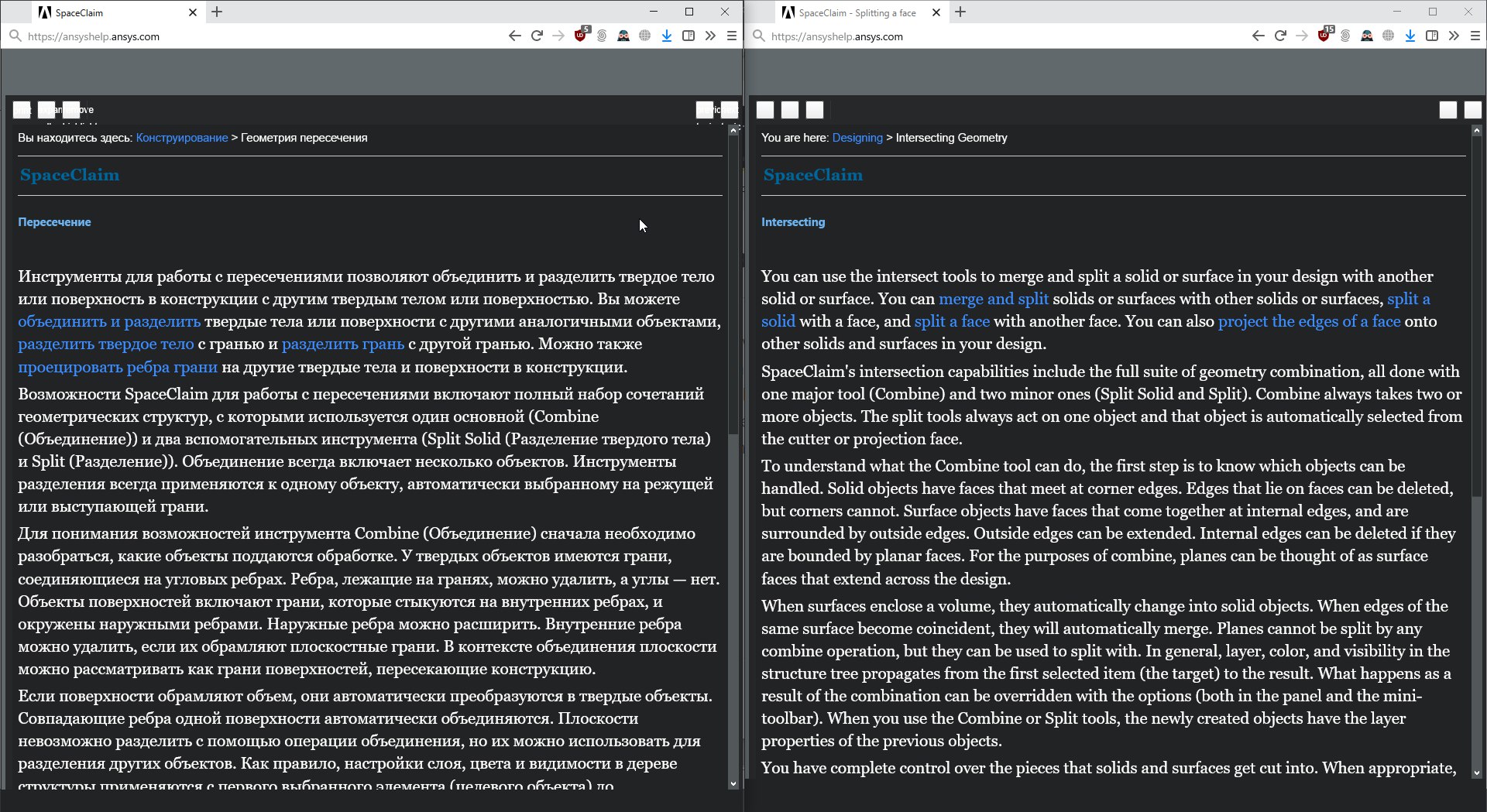The width and height of the screenshot is (1487, 812).
Task: Click the first toolbar button in English help page
Action: pyautogui.click(x=765, y=110)
